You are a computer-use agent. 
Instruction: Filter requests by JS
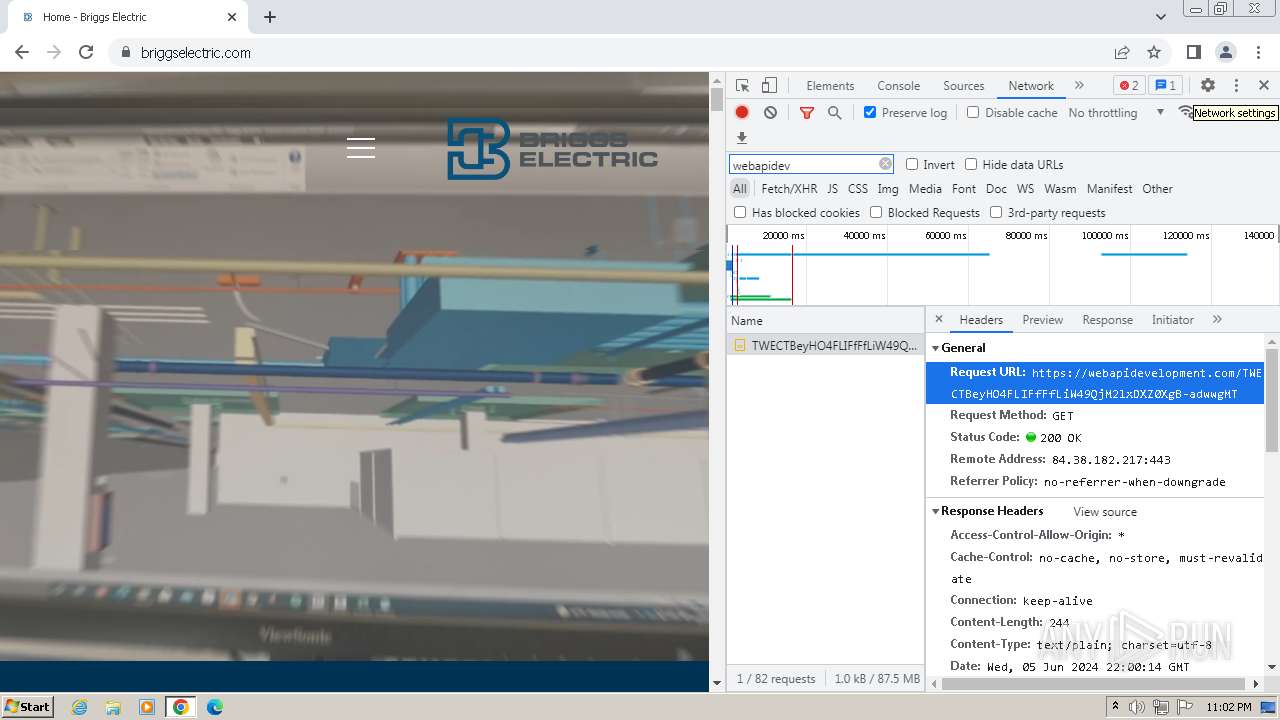coord(832,188)
